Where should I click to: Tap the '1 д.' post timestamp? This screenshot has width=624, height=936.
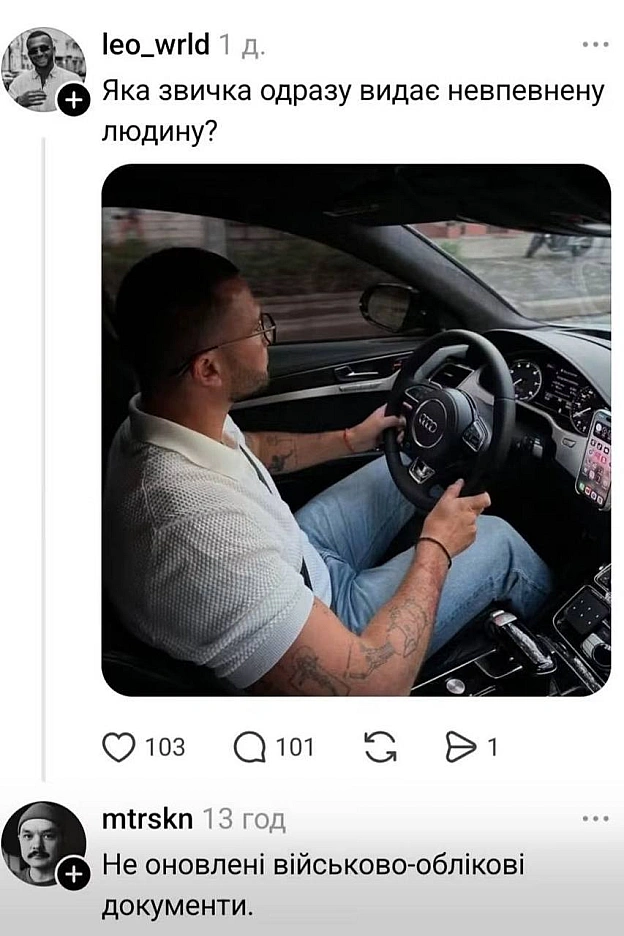pyautogui.click(x=242, y=45)
